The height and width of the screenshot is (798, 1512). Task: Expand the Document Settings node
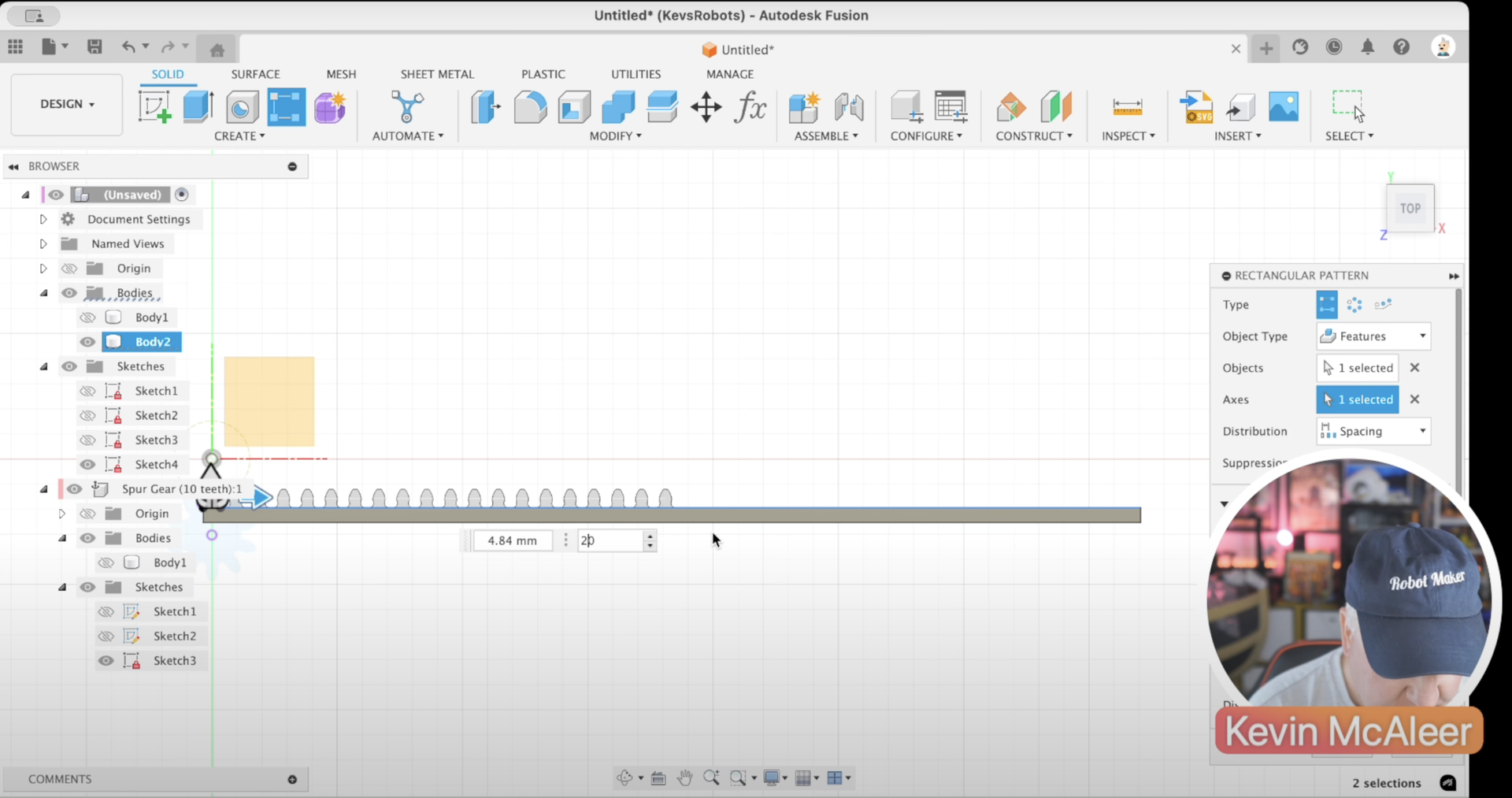click(x=43, y=219)
